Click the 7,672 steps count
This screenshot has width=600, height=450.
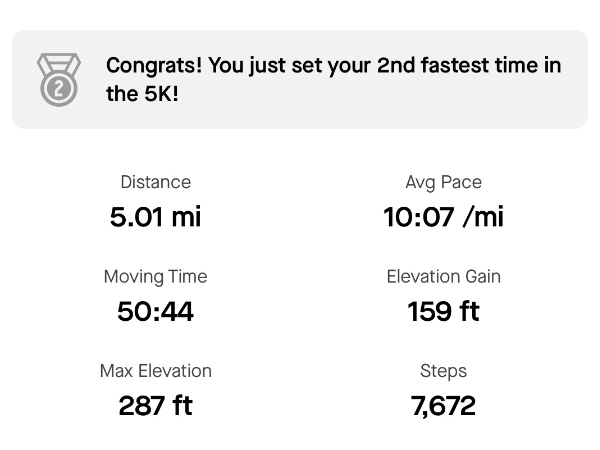tap(443, 406)
